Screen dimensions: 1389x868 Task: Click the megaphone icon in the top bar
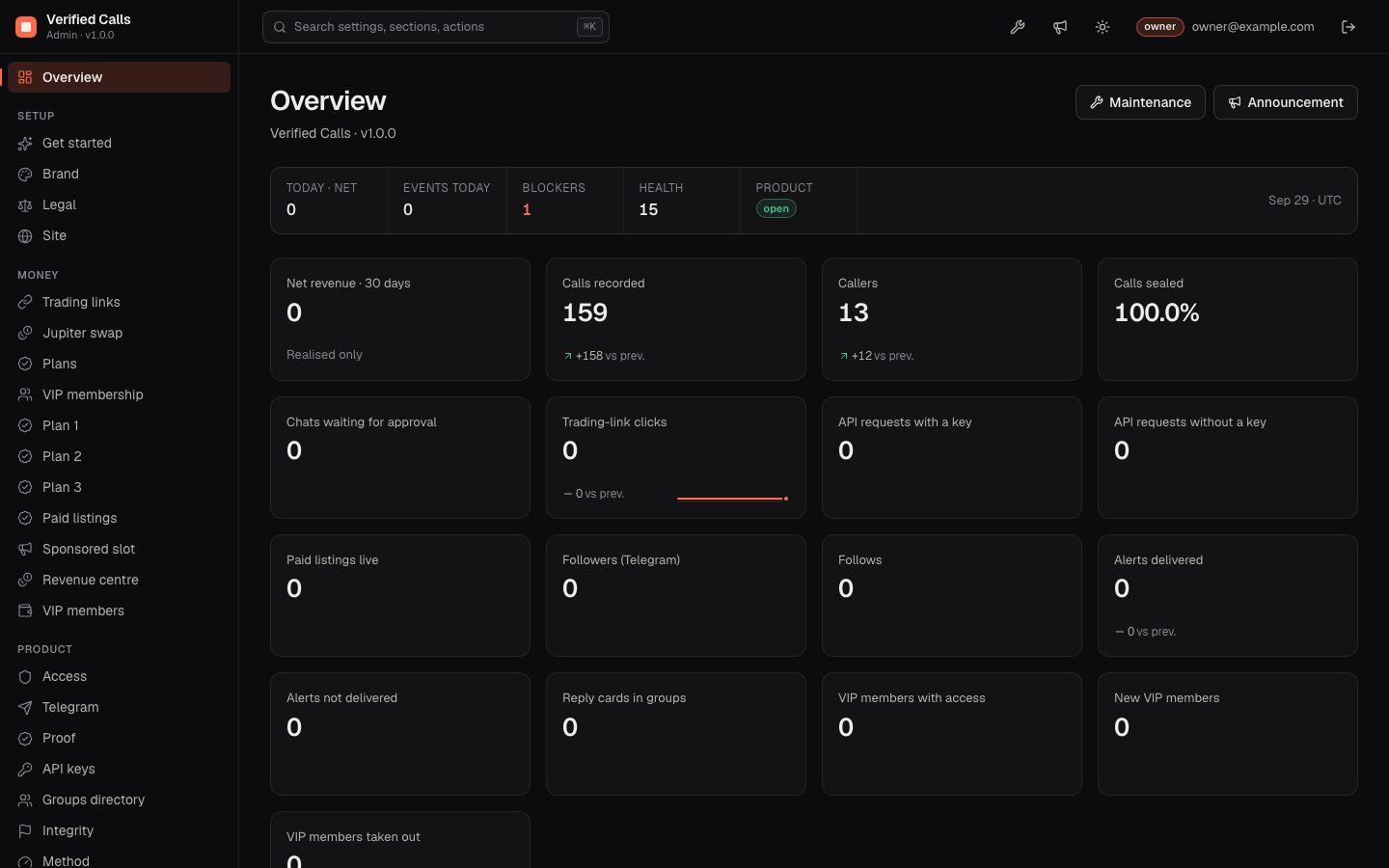point(1060,27)
